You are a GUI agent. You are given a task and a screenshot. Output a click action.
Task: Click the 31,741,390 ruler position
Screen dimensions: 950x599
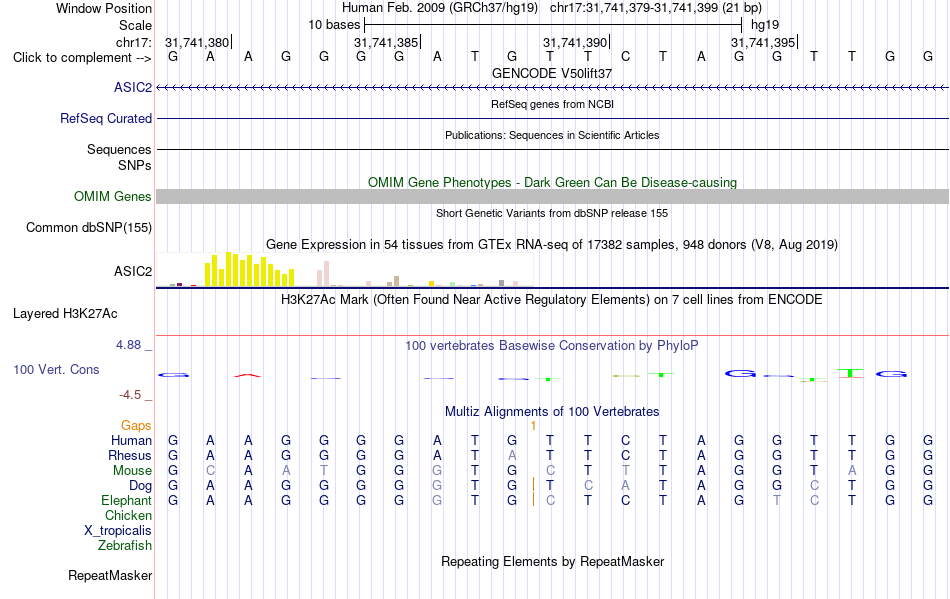[576, 43]
